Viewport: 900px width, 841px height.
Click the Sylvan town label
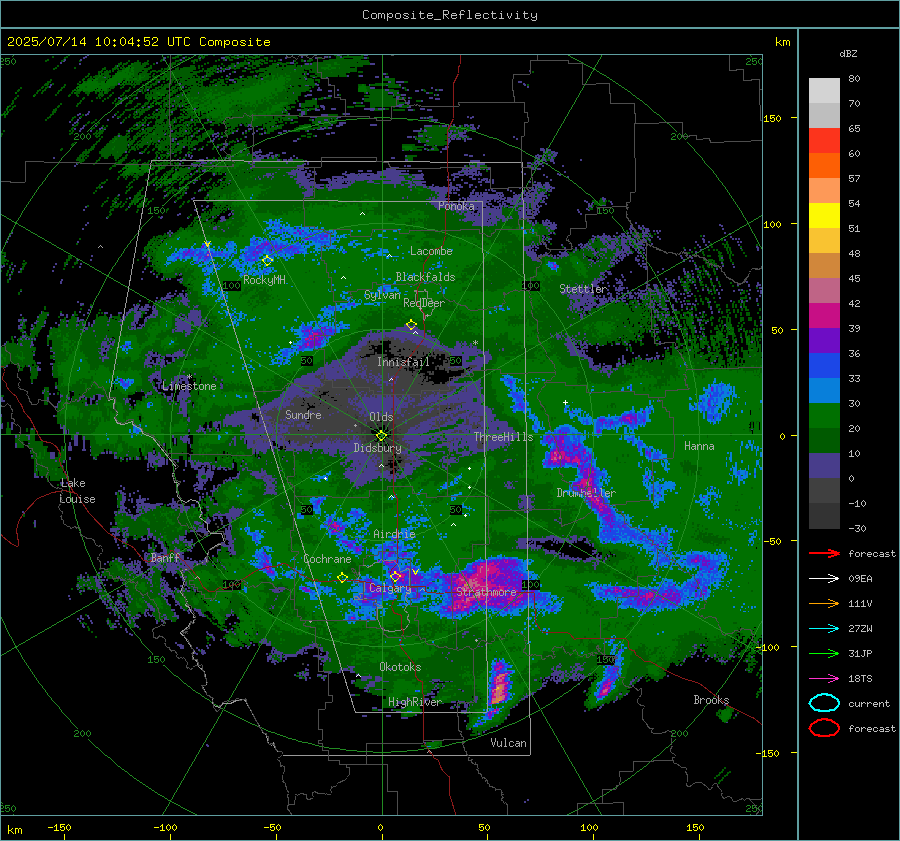[x=382, y=294]
